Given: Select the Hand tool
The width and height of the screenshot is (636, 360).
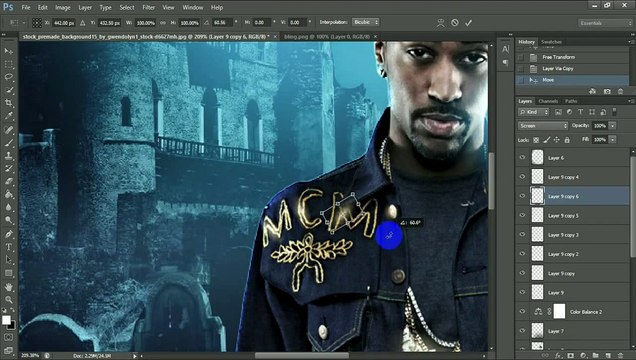Looking at the screenshot, I should coord(9,287).
